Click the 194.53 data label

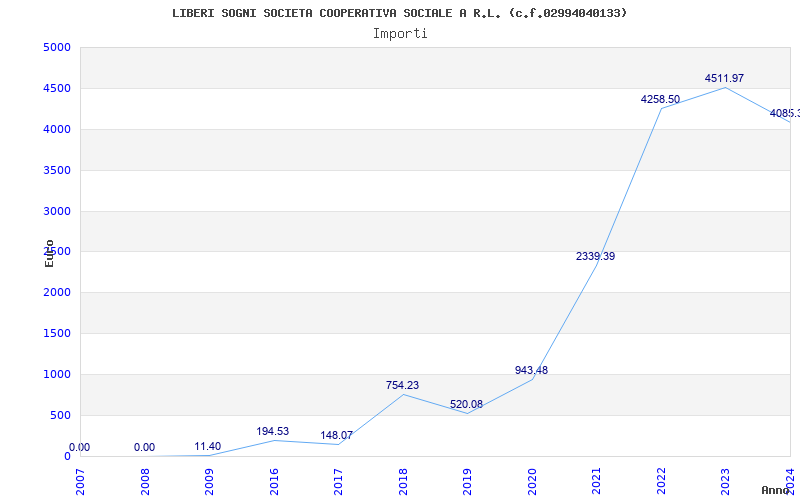272,431
